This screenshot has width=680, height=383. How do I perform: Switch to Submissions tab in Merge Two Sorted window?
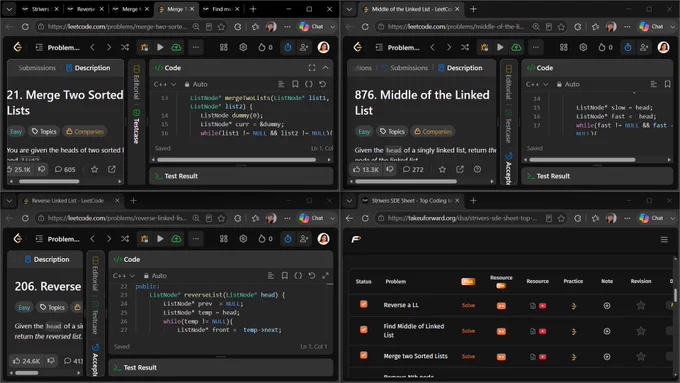[x=37, y=68]
